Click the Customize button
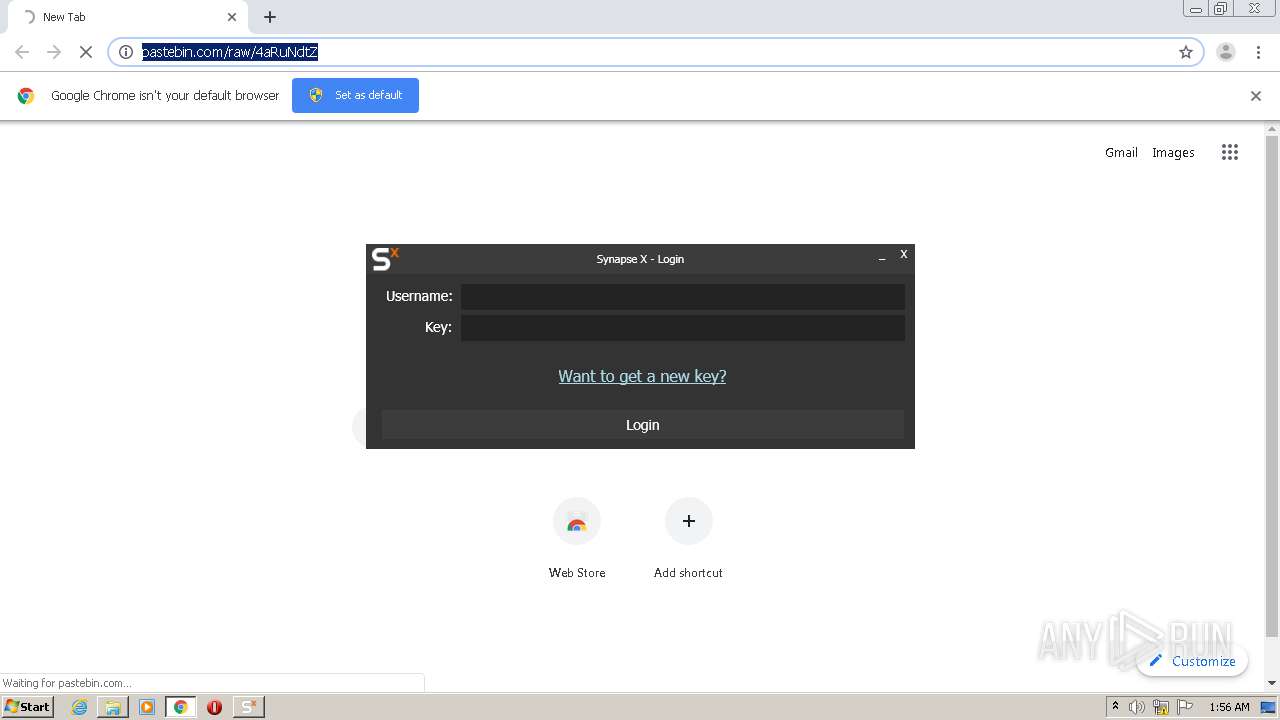Image resolution: width=1280 pixels, height=720 pixels. [x=1192, y=661]
